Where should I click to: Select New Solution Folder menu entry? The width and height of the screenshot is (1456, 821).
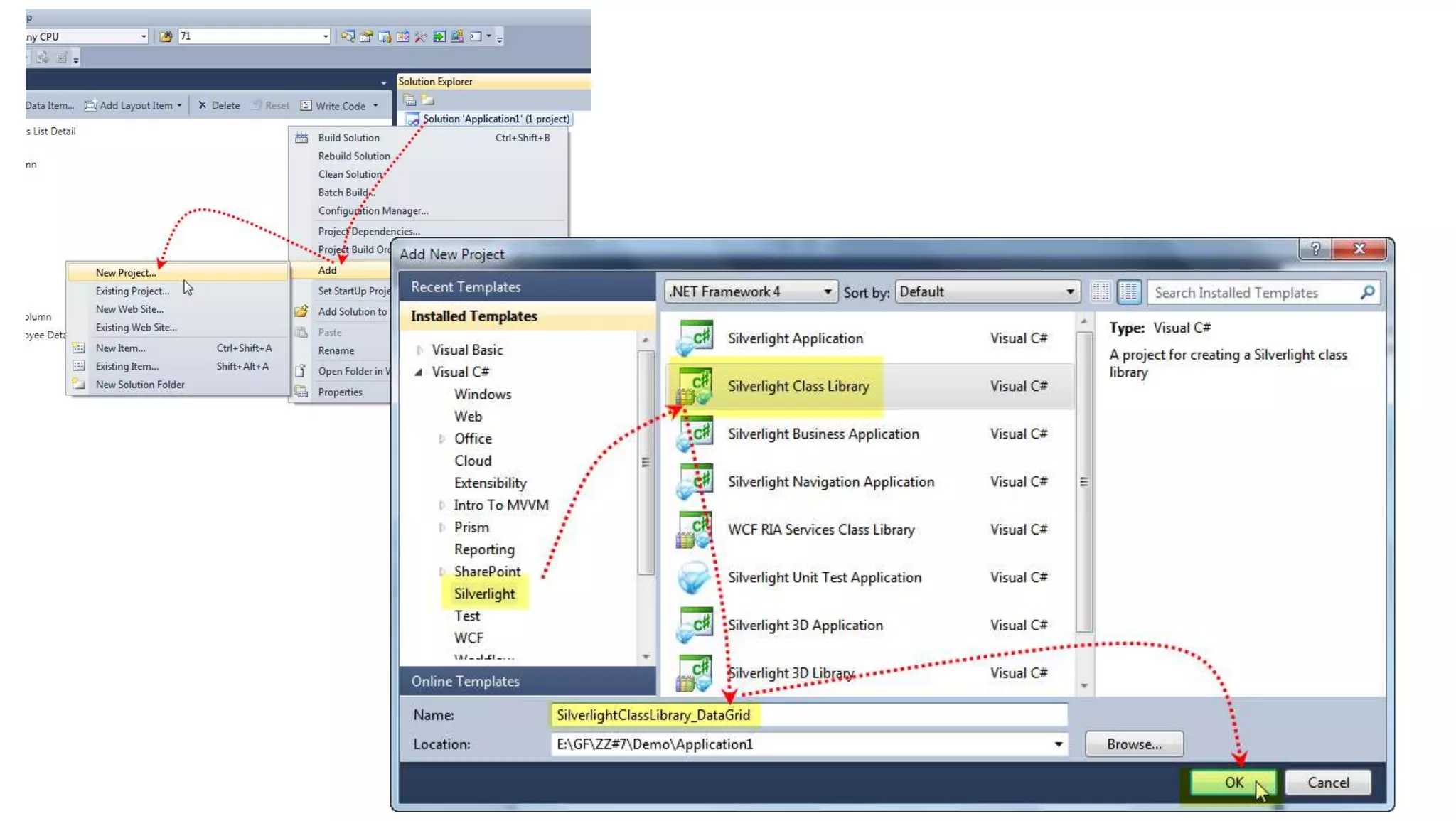click(x=140, y=385)
